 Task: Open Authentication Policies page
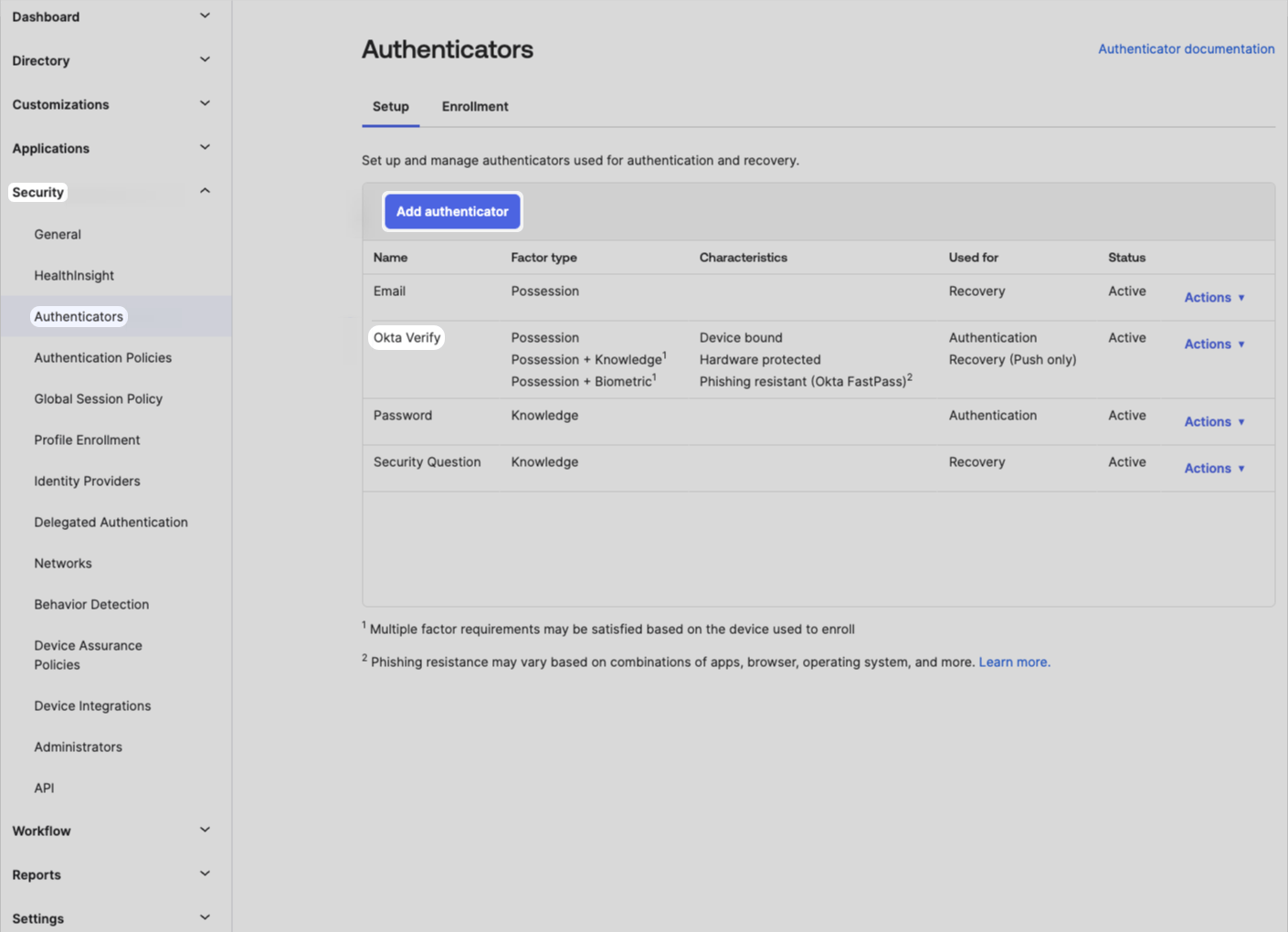tap(103, 357)
